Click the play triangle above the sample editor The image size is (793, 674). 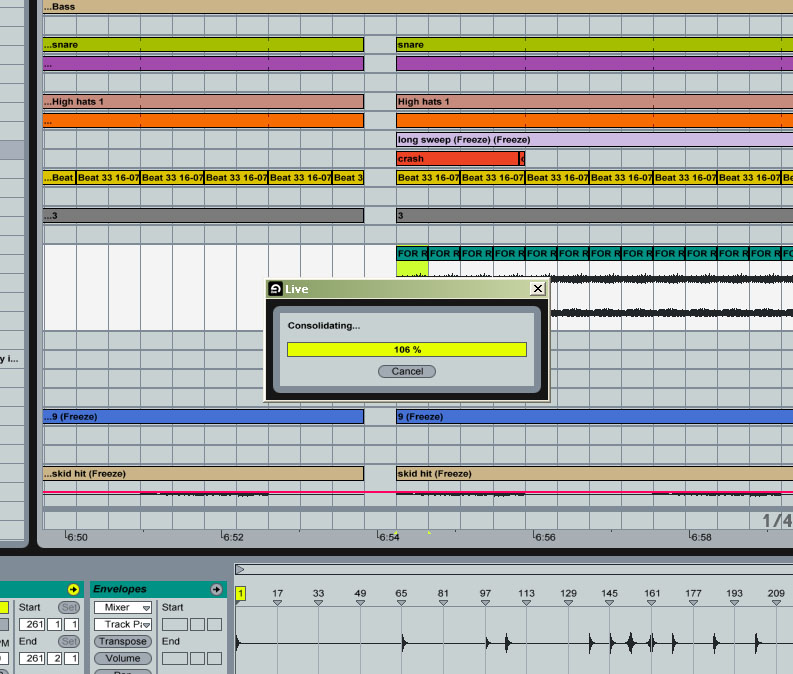coord(240,569)
